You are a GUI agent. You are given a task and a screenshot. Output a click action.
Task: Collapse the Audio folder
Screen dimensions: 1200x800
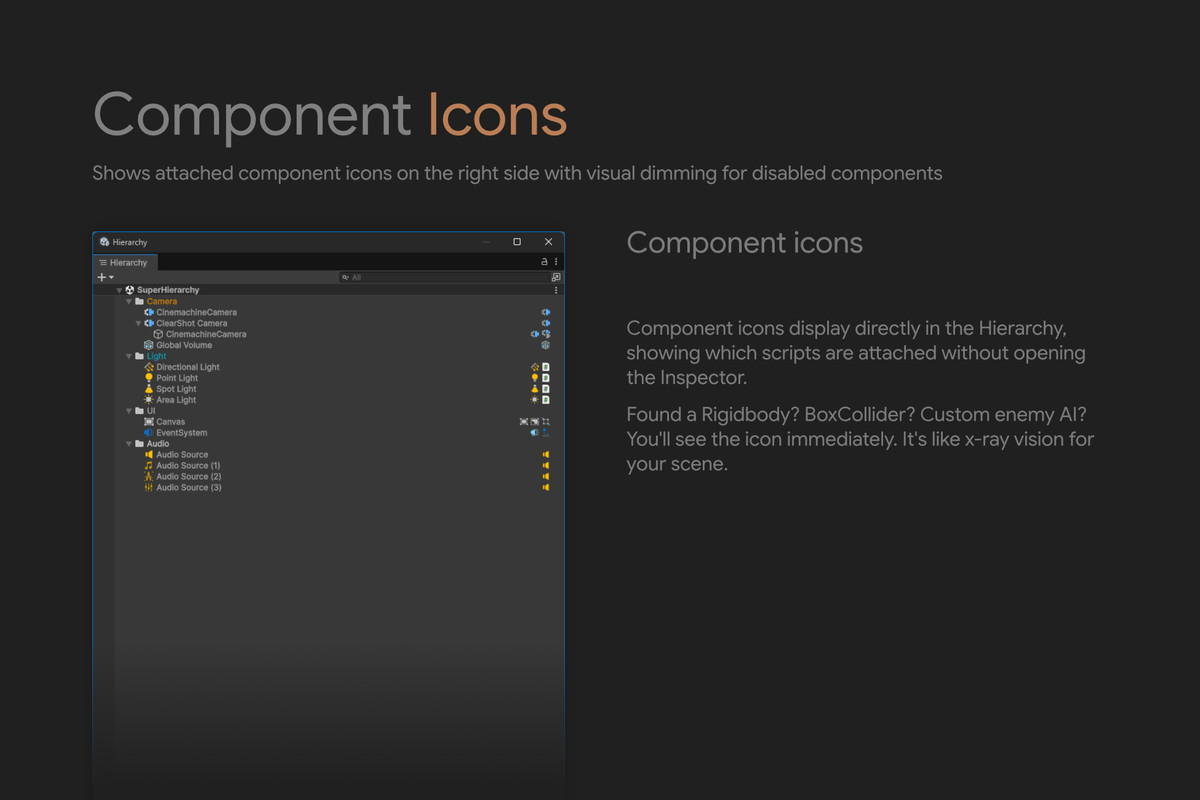[128, 444]
